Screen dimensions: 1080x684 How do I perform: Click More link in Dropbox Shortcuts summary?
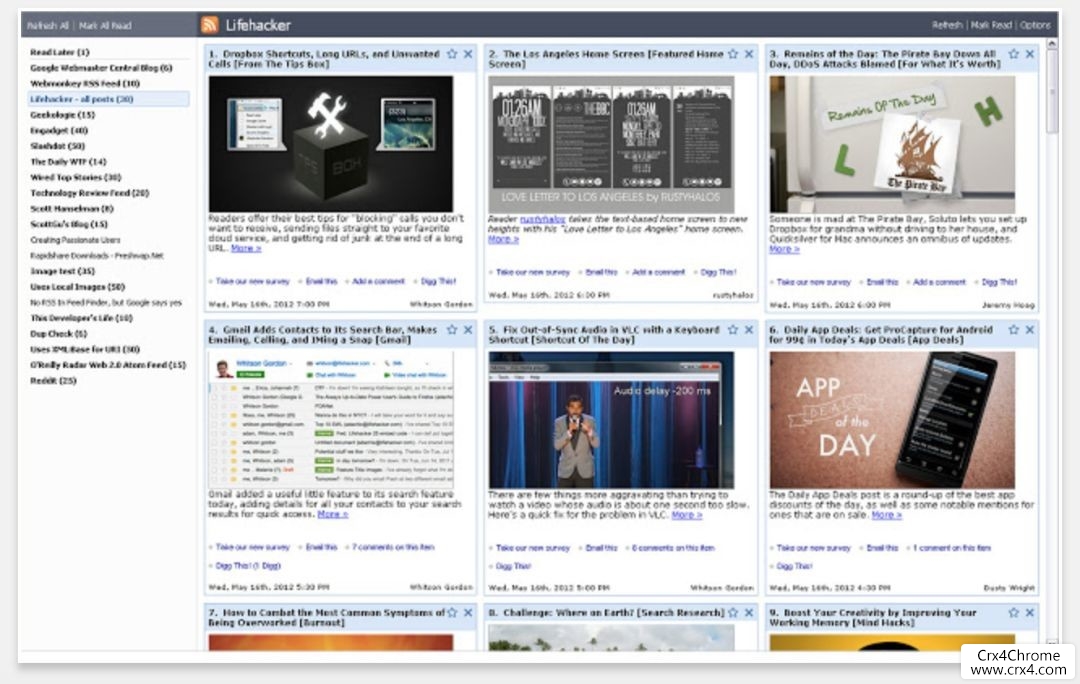[246, 248]
